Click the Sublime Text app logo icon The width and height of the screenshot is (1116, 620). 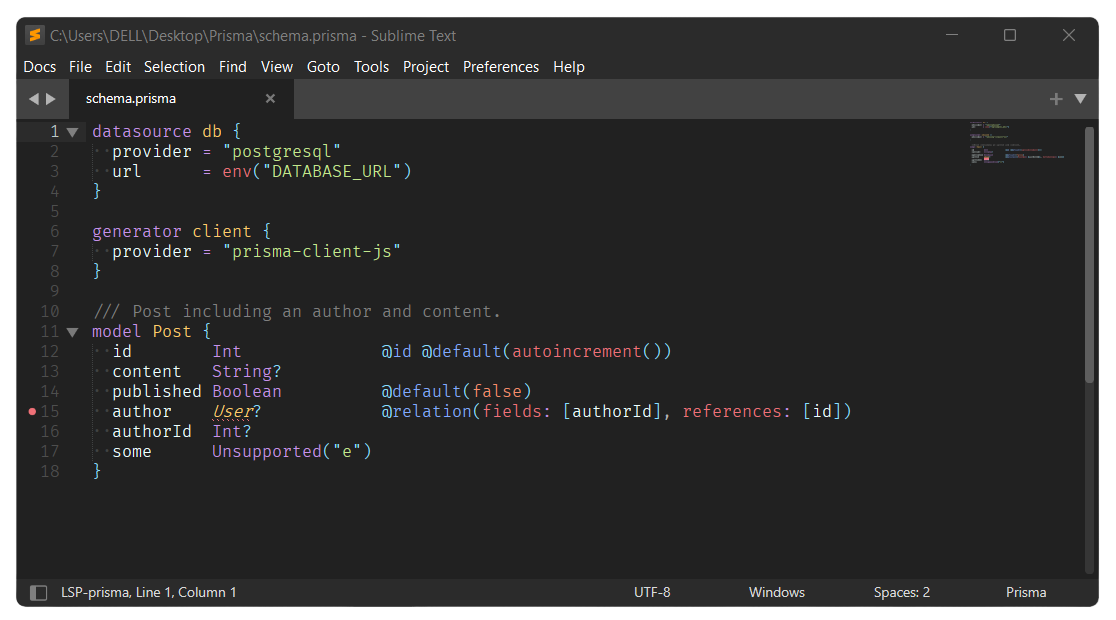tap(34, 35)
